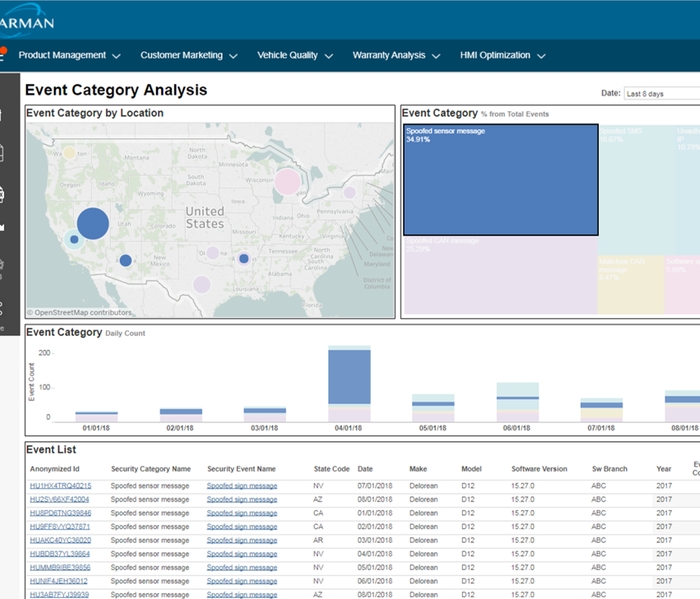Select the 03/01/18 stacked bar
The height and width of the screenshot is (599, 700).
tap(265, 414)
